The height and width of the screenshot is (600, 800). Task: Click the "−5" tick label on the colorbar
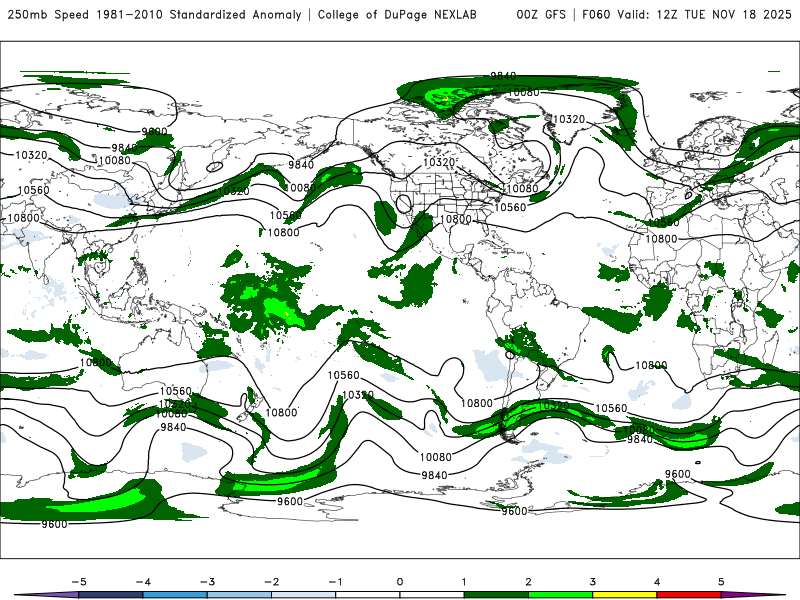pyautogui.click(x=79, y=582)
